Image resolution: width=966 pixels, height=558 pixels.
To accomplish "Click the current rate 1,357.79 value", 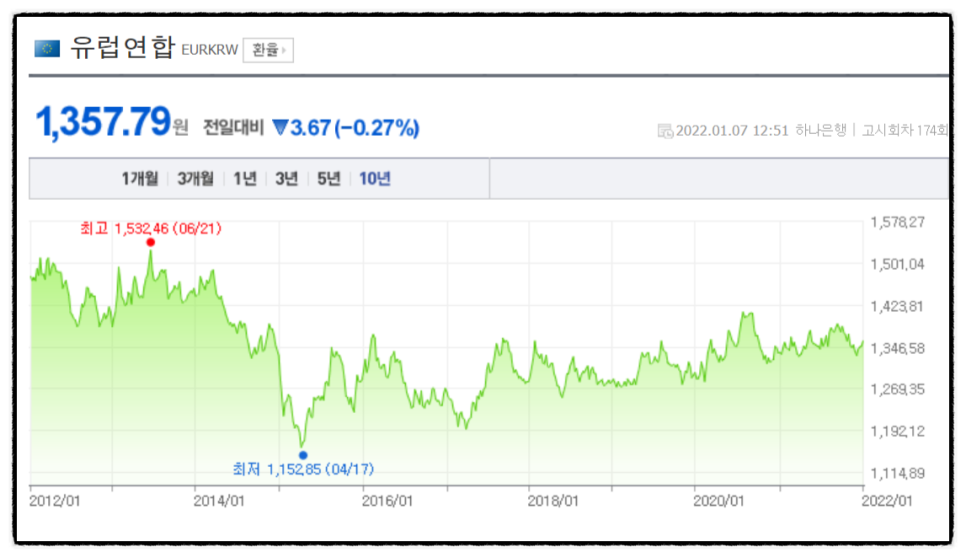I will click(104, 122).
